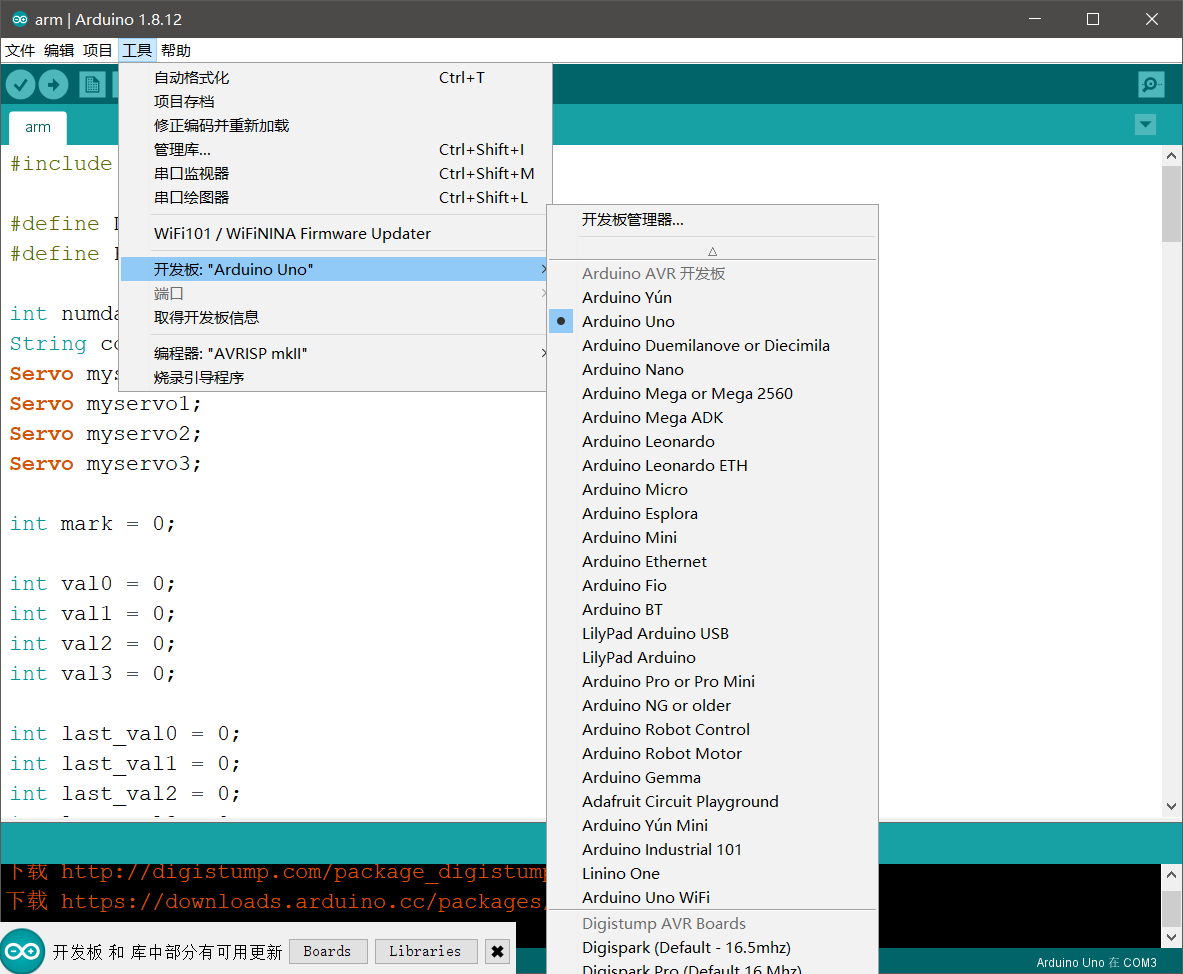Click 烧录引导程序 menu entry
This screenshot has height=974, width=1183.
[x=333, y=377]
